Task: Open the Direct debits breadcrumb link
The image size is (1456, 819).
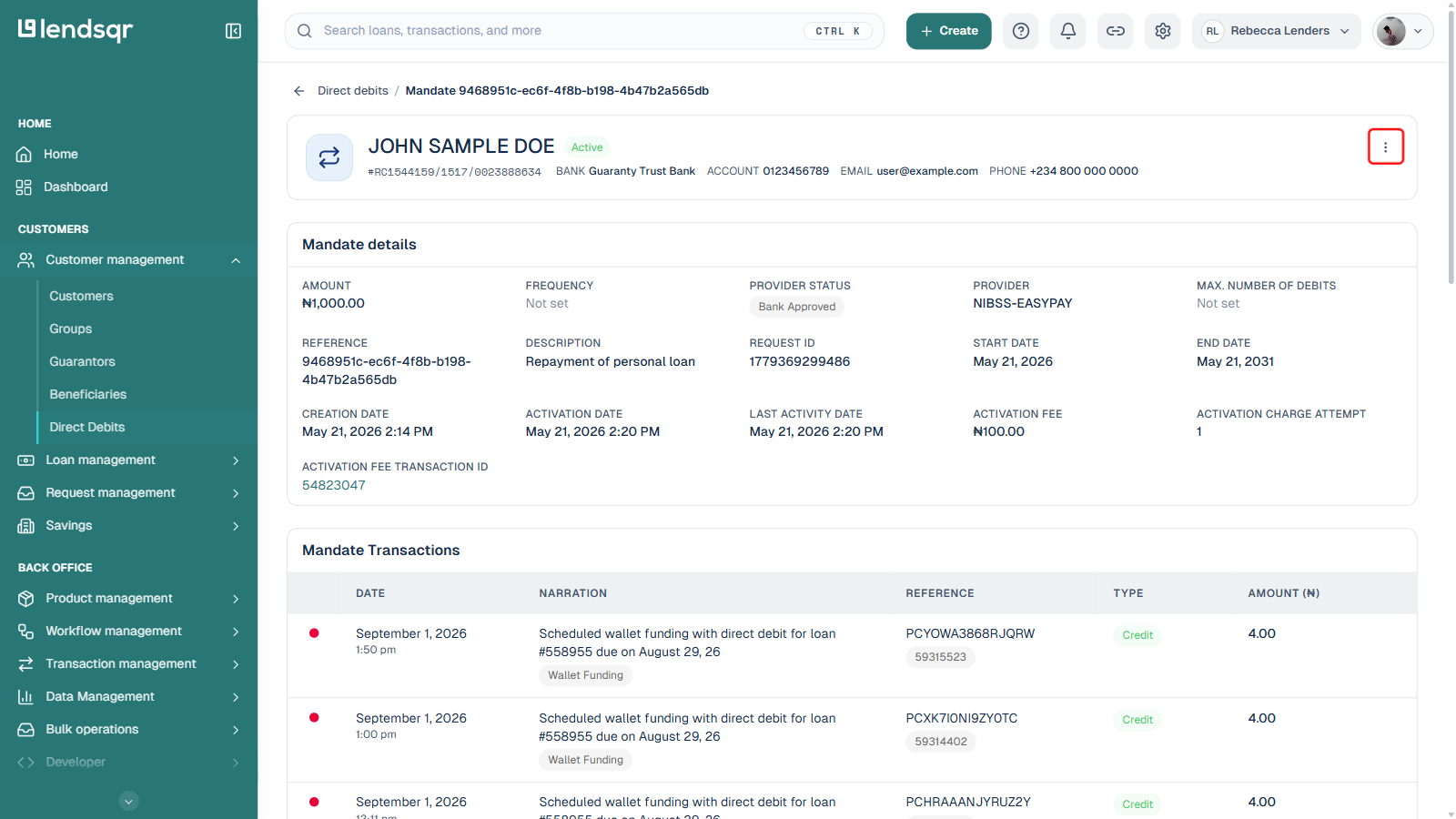Action: pos(353,91)
